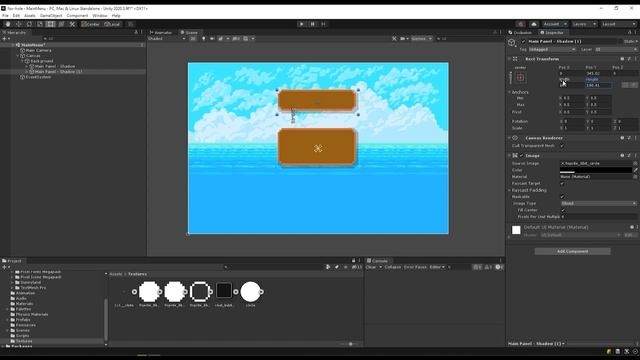
Task: Click the Height input field
Action: tap(598, 85)
